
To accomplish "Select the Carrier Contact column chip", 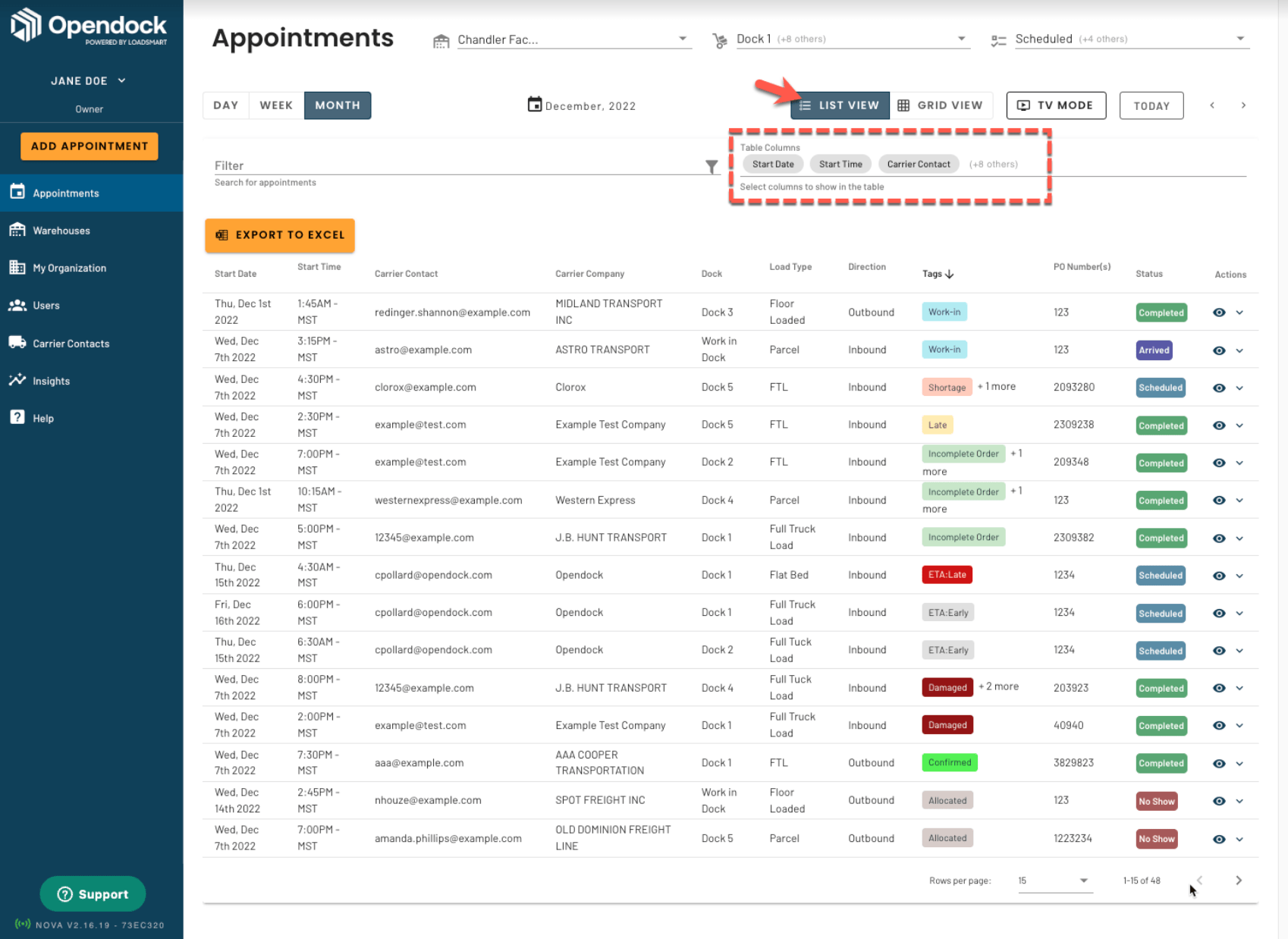I will pyautogui.click(x=919, y=164).
